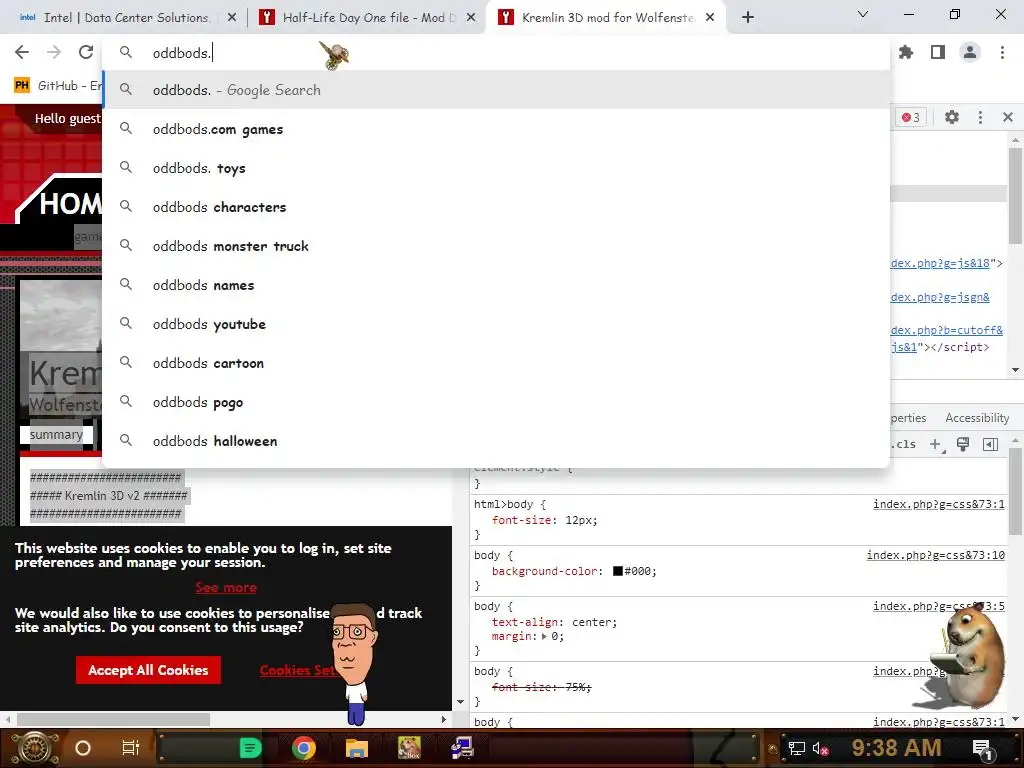Toggle the element state paintbrush icon
Screen dimensions: 1024x768
[963, 444]
